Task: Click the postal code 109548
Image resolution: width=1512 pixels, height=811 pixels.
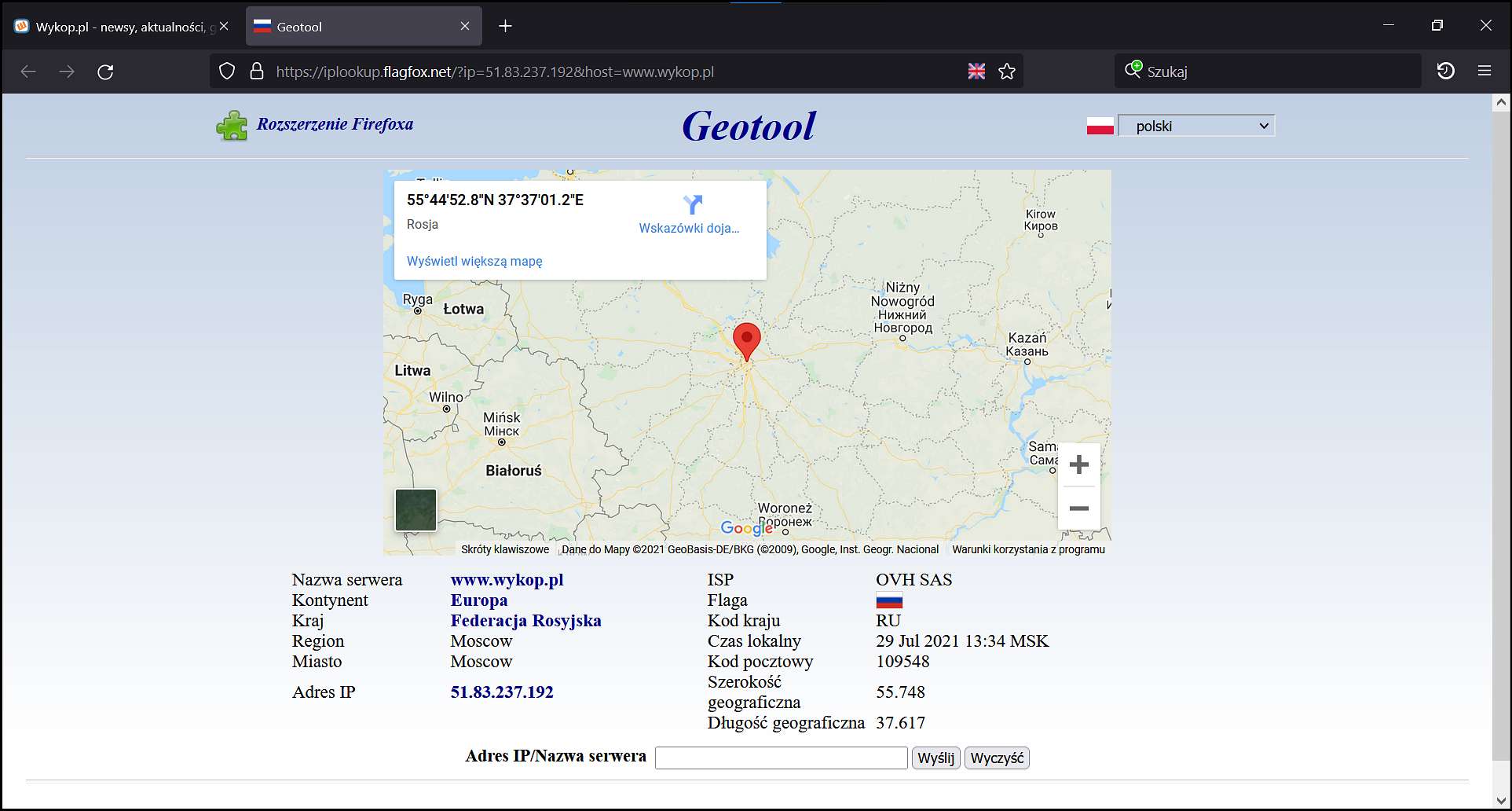Action: [902, 662]
